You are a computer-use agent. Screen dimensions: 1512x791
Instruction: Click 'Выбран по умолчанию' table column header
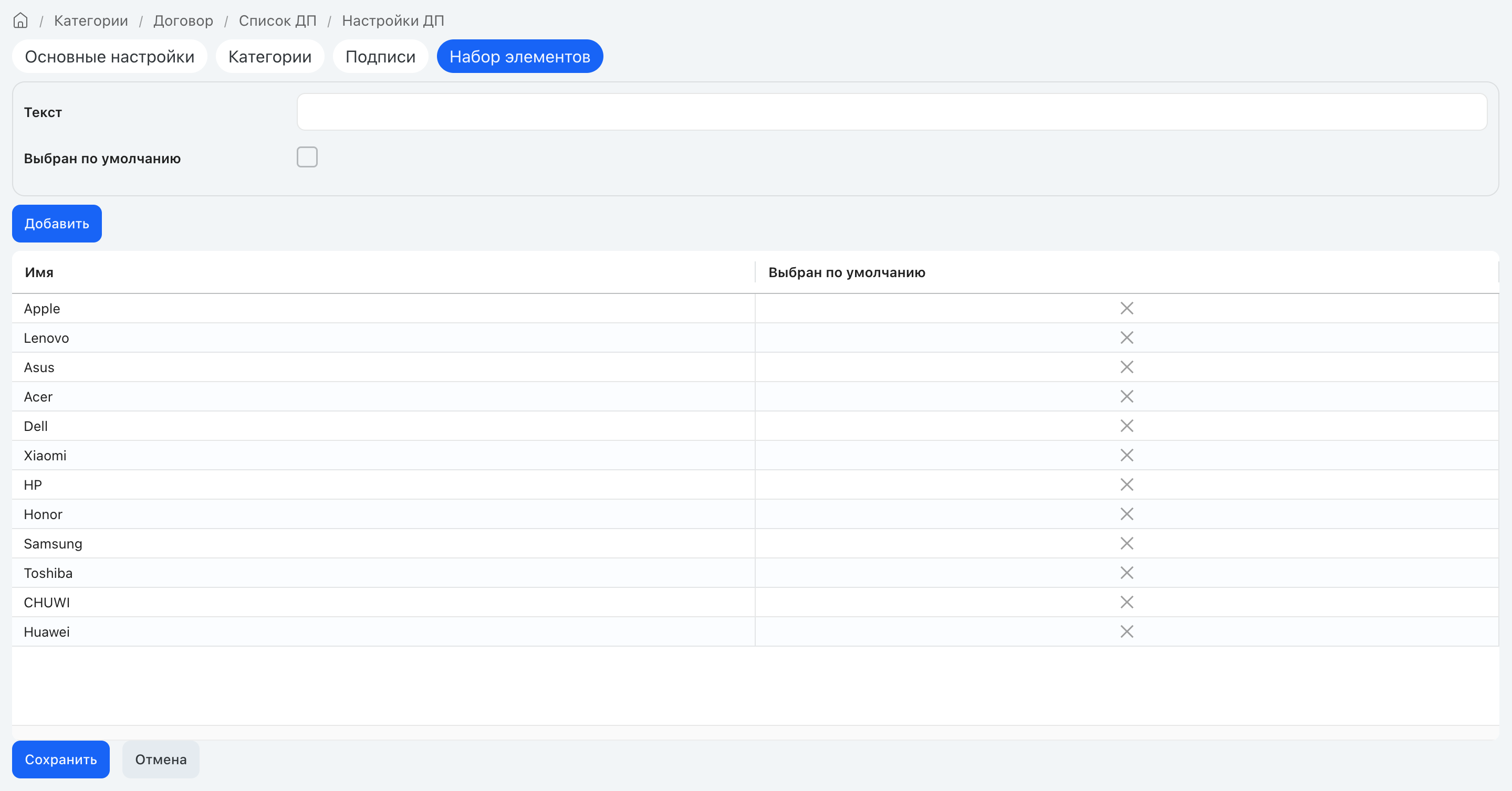(1127, 272)
